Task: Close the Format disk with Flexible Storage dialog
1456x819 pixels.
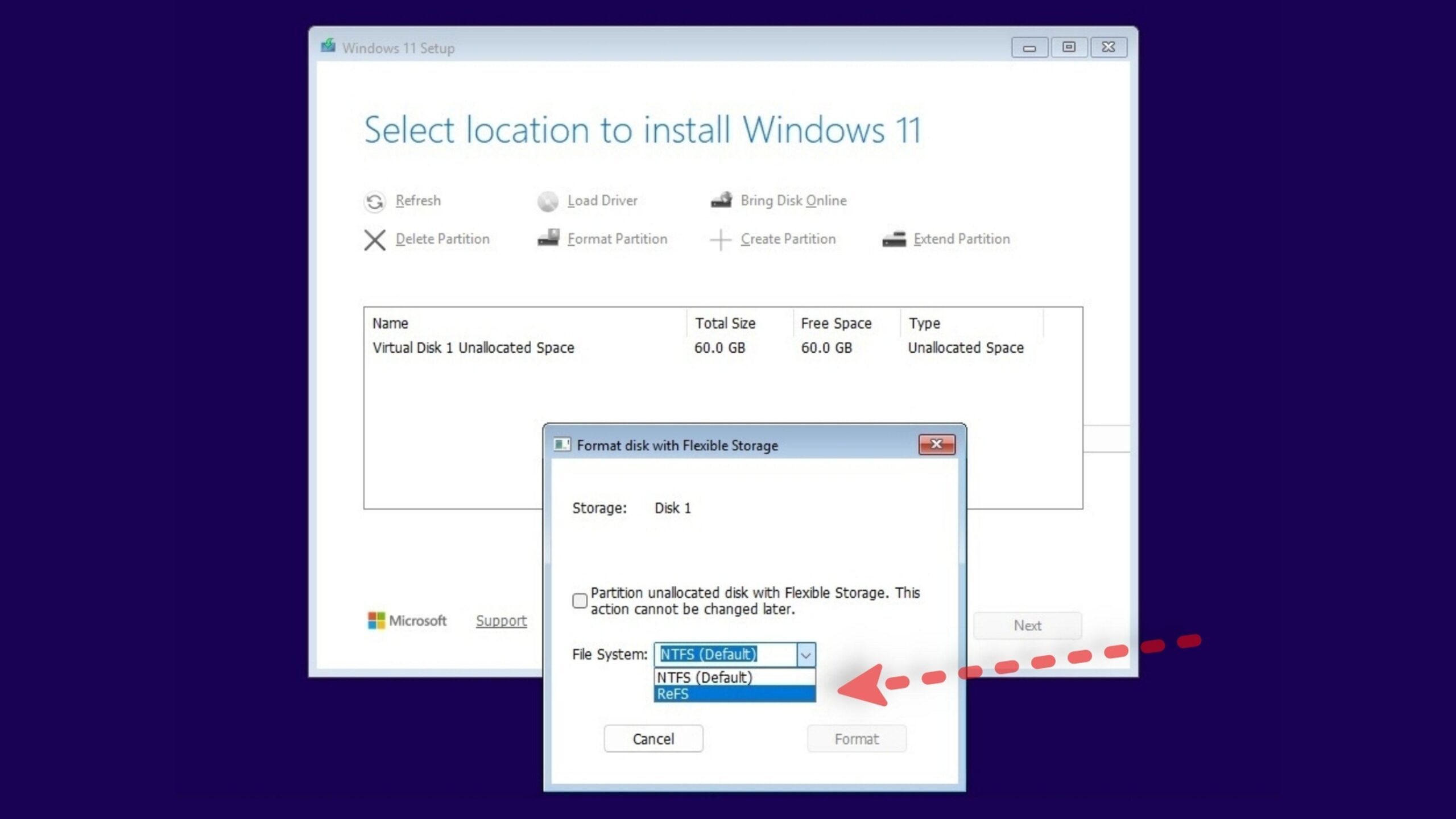Action: (937, 444)
